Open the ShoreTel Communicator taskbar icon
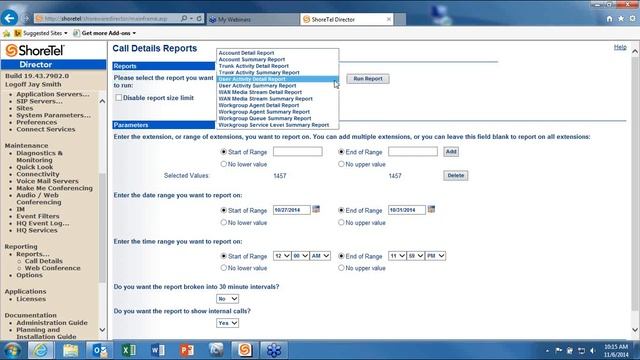 (x=245, y=350)
